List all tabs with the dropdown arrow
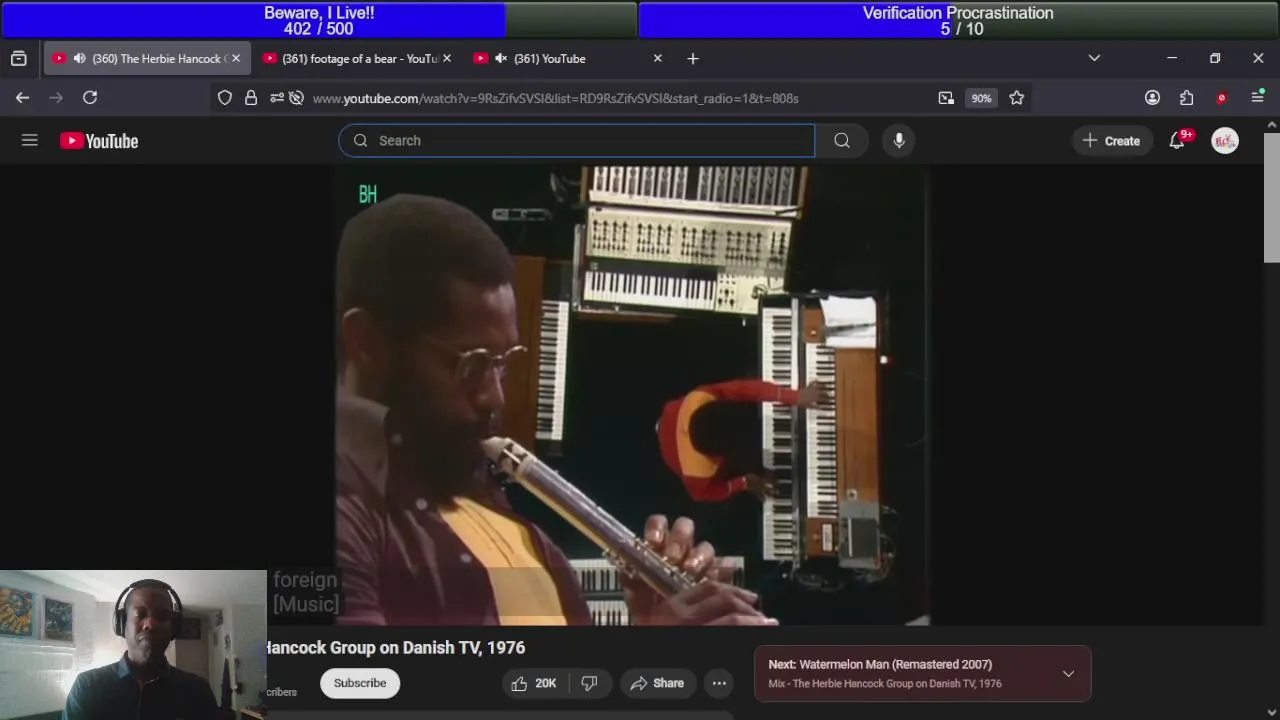 pos(1094,58)
